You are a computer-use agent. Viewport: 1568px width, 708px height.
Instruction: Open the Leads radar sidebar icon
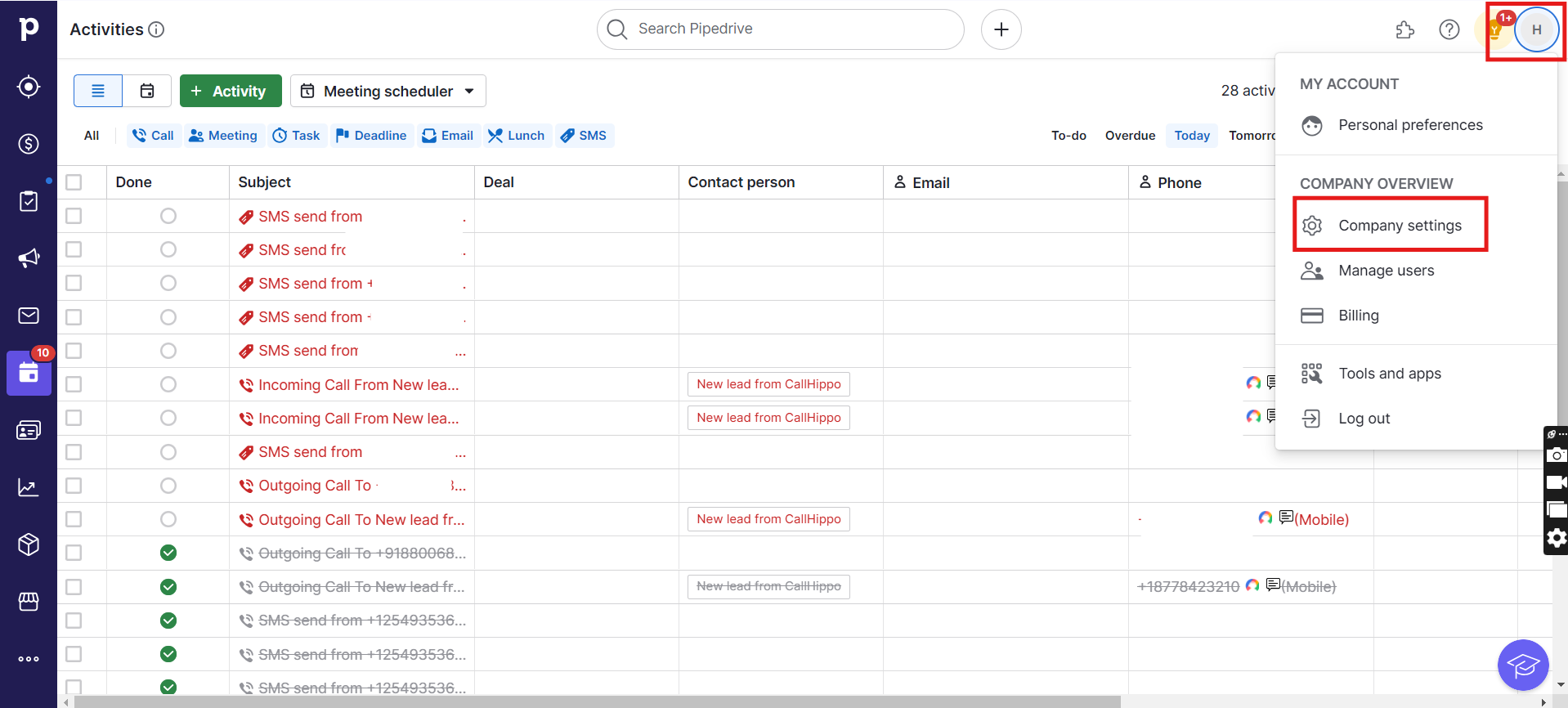click(29, 87)
